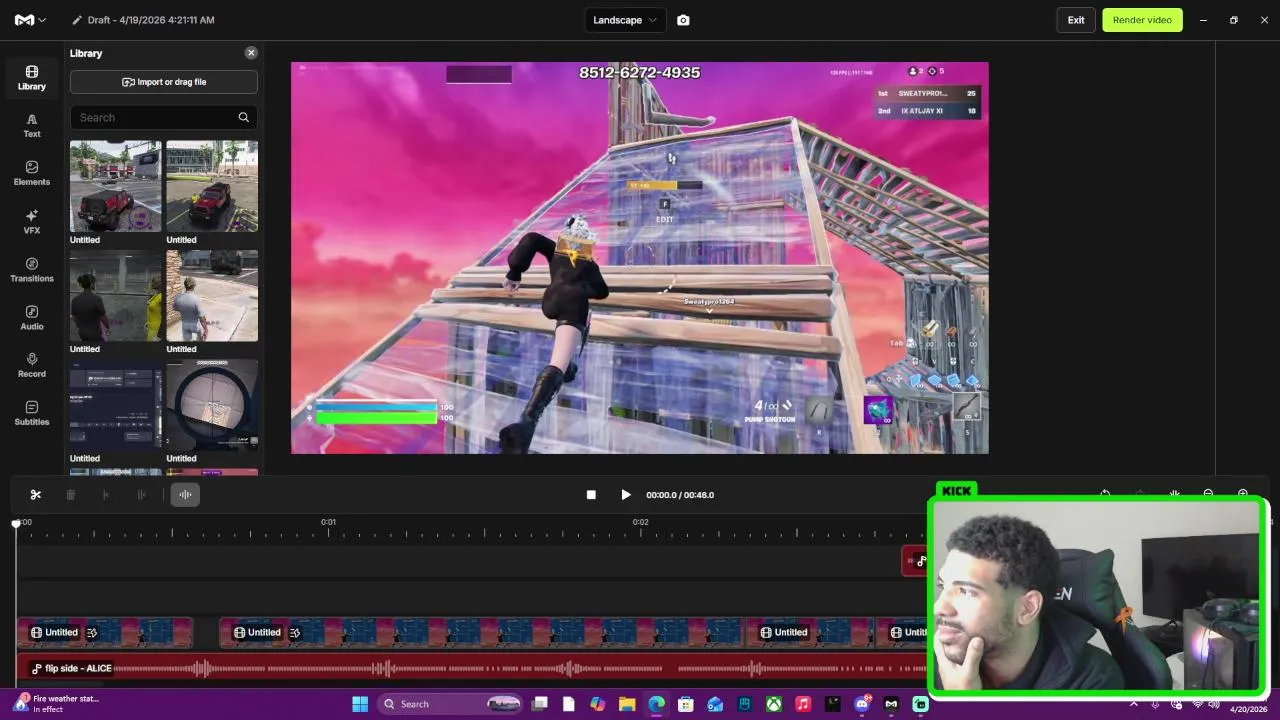Click the Exit button
Image resolution: width=1280 pixels, height=720 pixels.
click(x=1076, y=20)
